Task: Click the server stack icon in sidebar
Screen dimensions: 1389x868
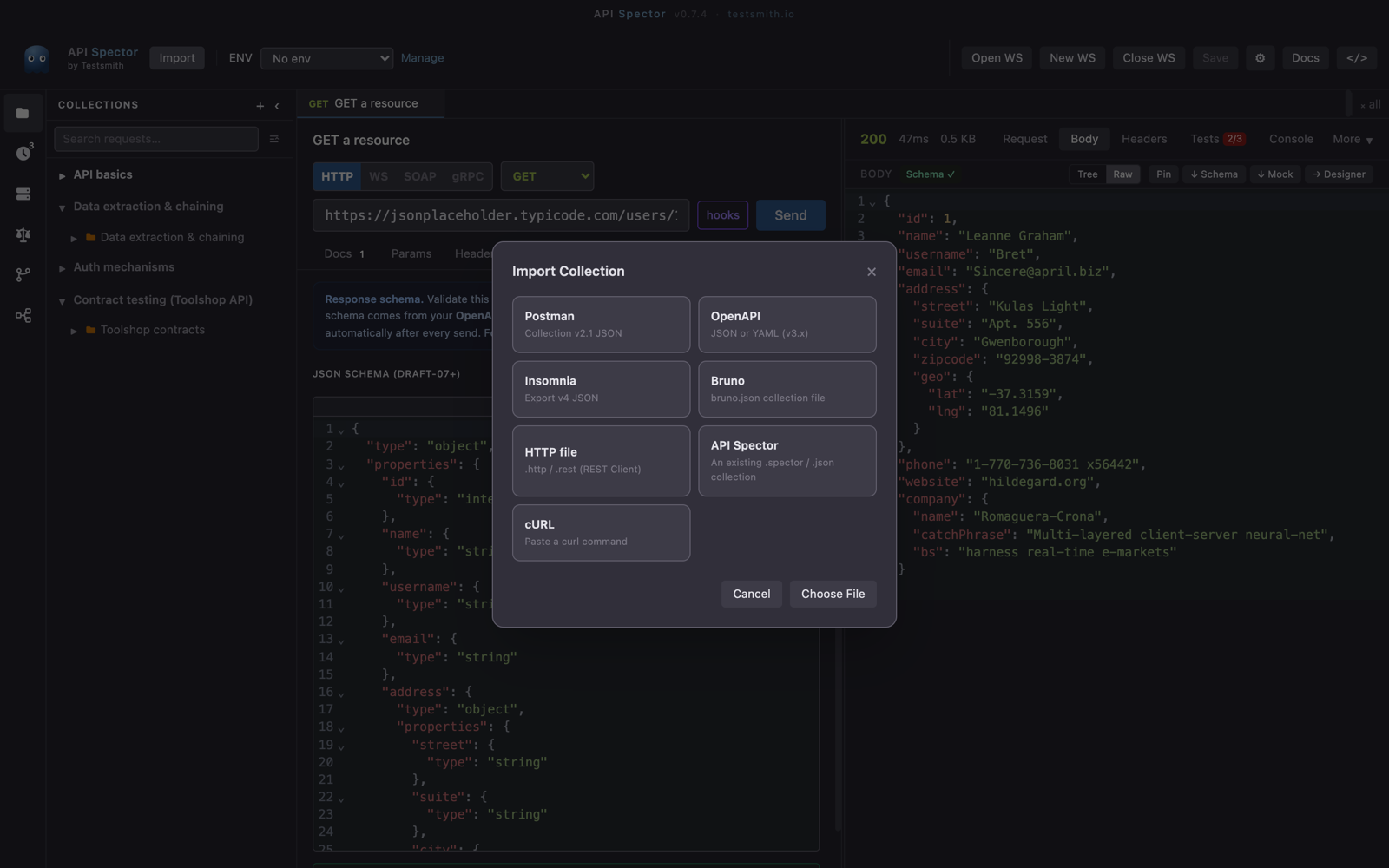Action: tap(23, 194)
